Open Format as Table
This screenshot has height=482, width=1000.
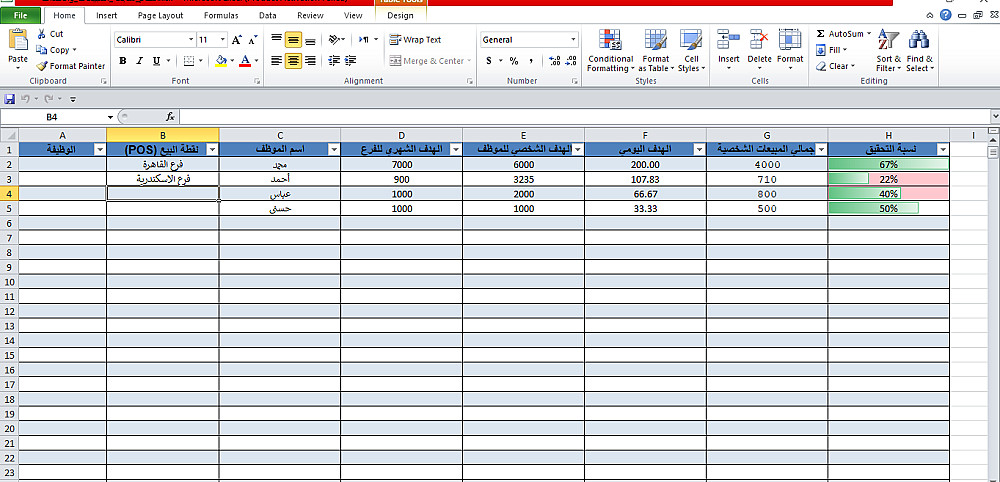point(656,51)
